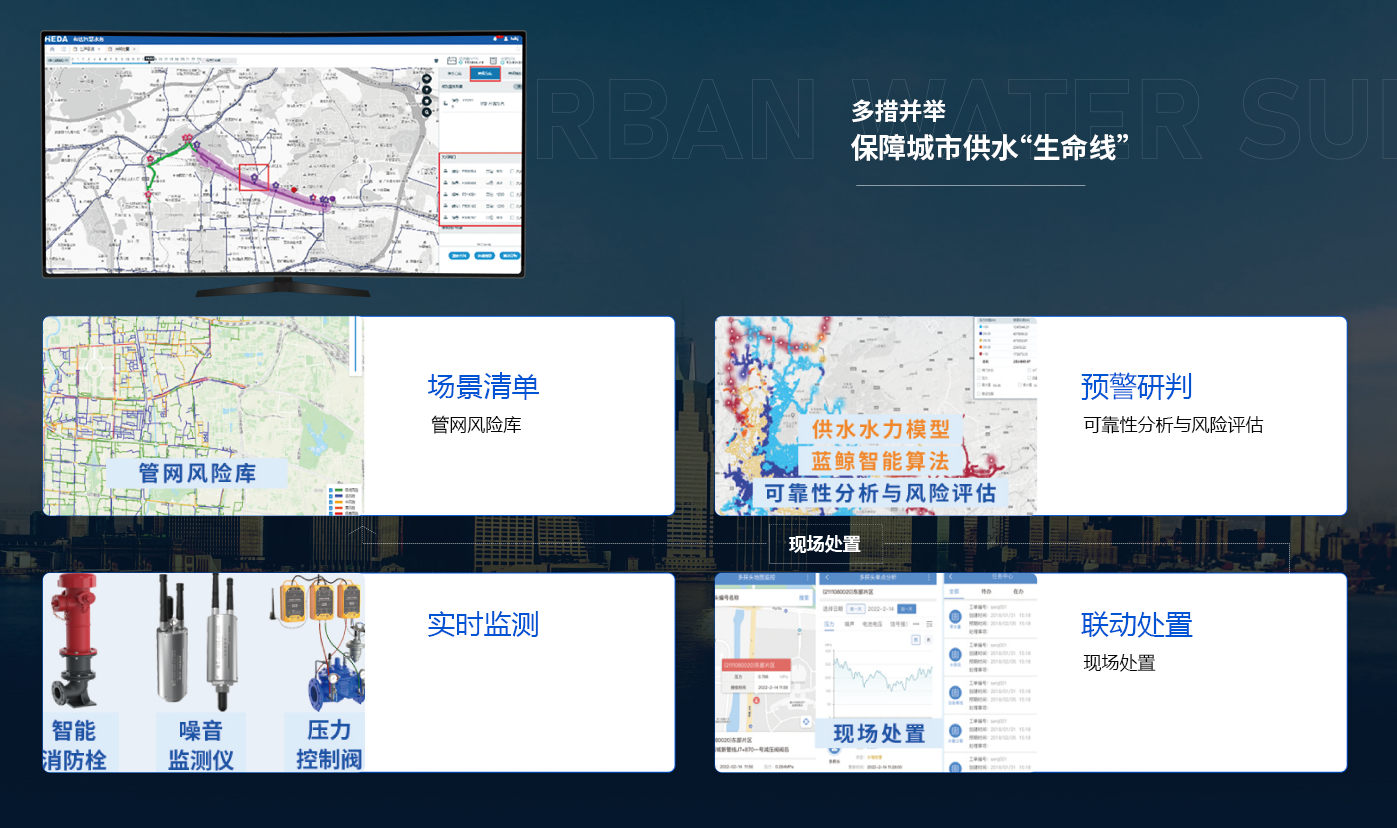Click the 2022-2-14 date field
This screenshot has width=1397, height=828.
tap(880, 608)
